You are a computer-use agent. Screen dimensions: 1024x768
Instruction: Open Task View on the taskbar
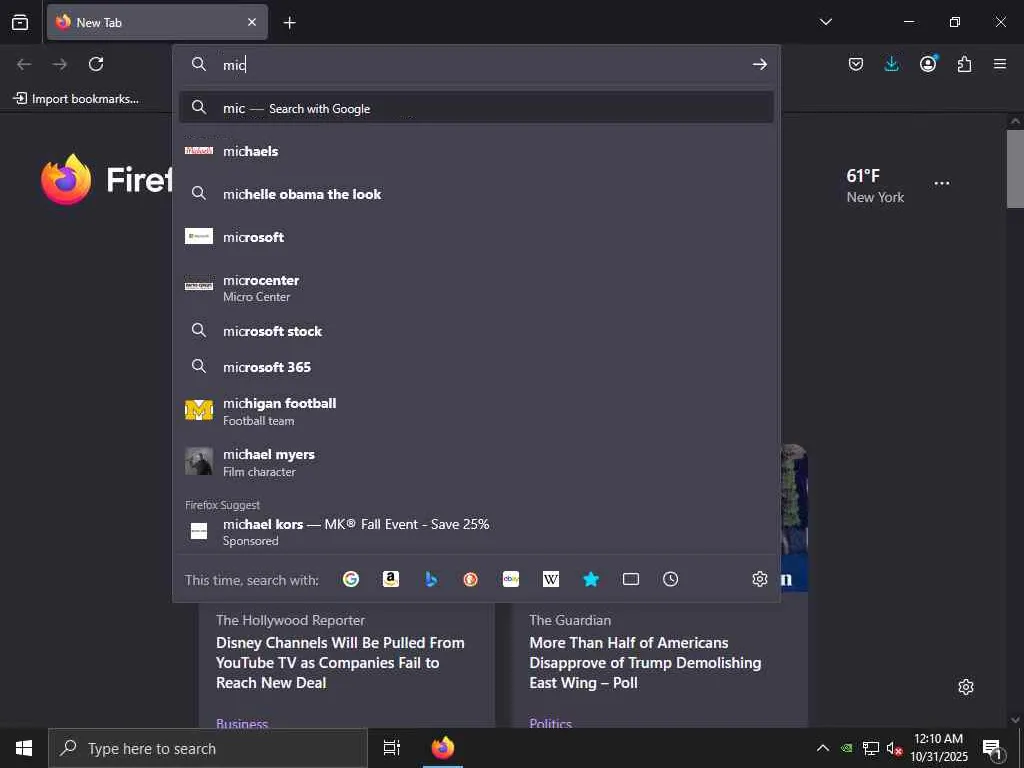click(x=392, y=748)
